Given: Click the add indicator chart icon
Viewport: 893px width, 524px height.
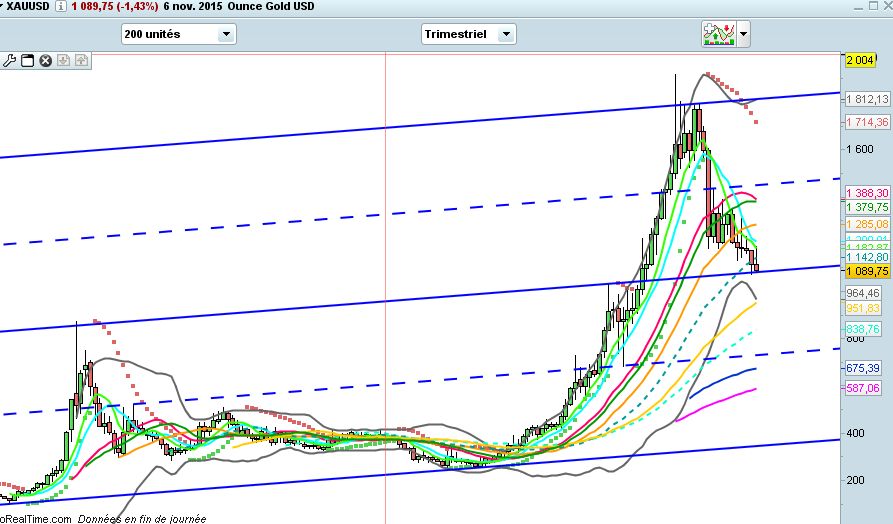Looking at the screenshot, I should point(719,34).
